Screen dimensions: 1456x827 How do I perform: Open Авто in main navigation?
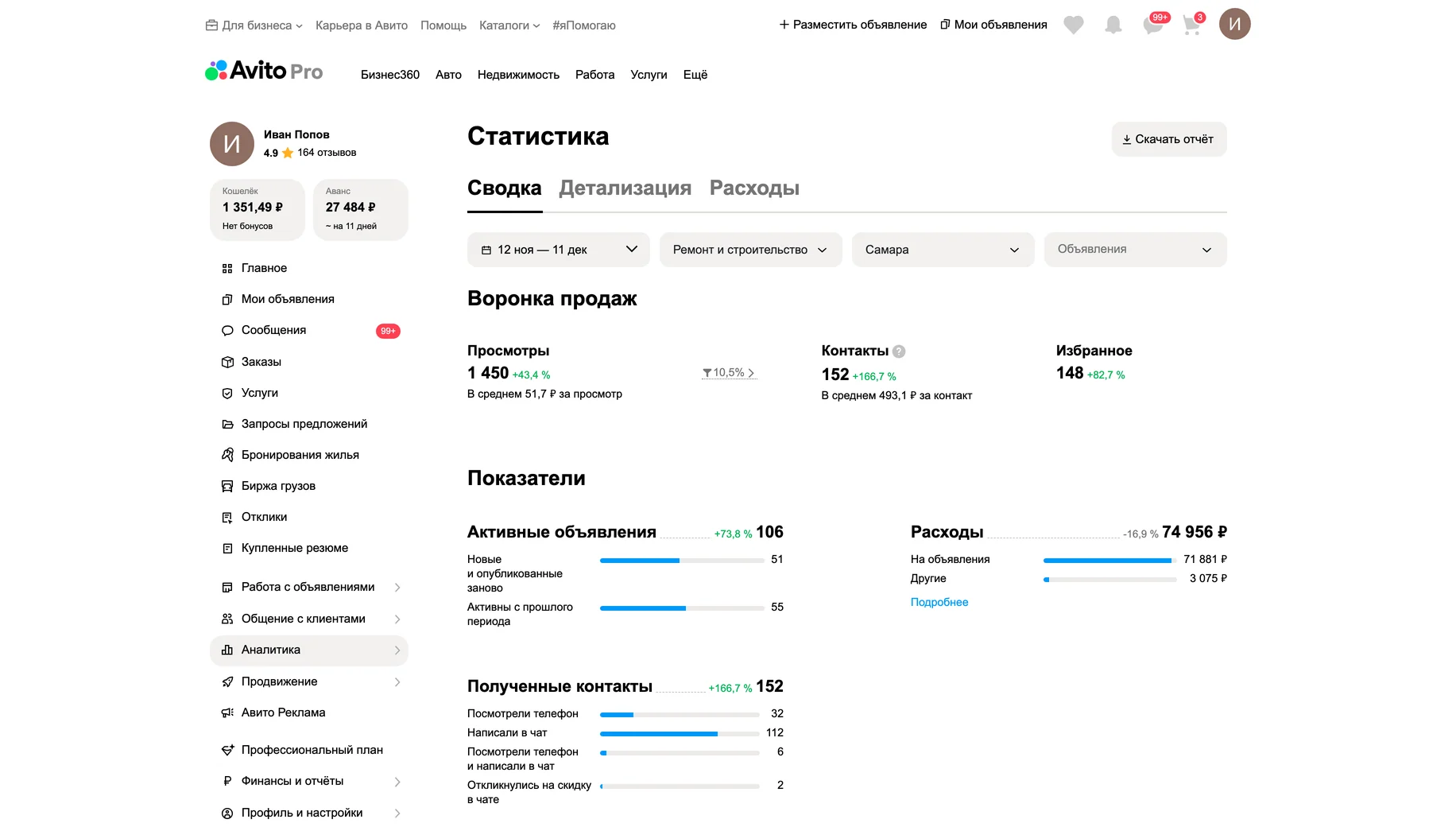448,75
